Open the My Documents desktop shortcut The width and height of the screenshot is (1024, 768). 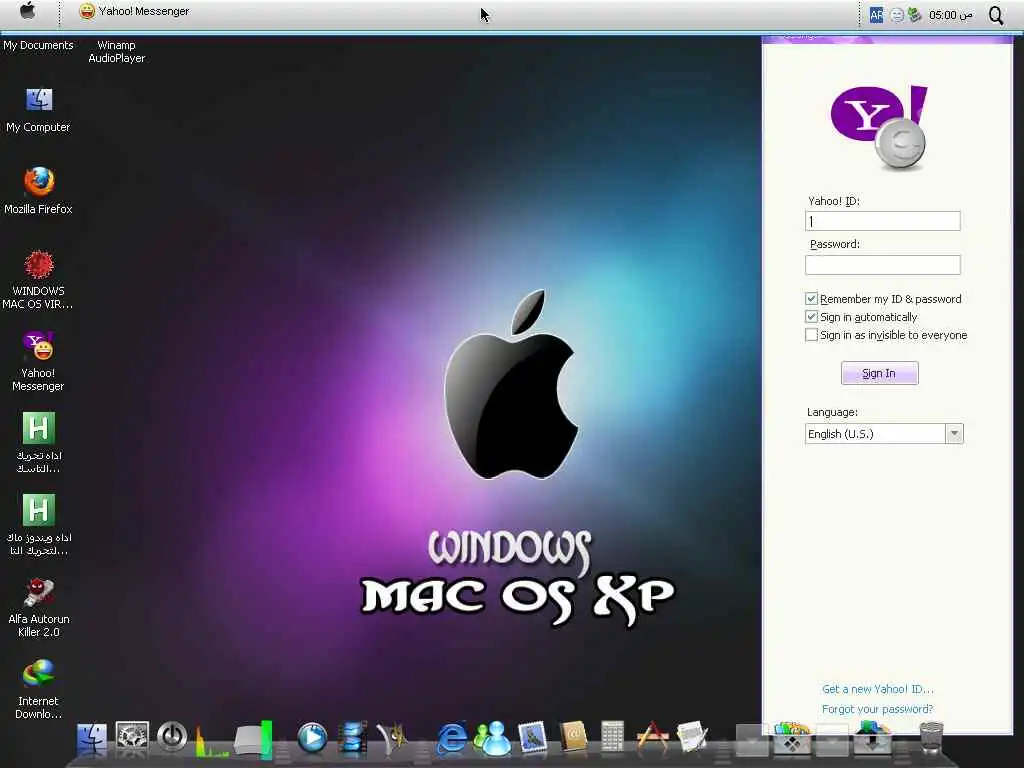point(38,45)
